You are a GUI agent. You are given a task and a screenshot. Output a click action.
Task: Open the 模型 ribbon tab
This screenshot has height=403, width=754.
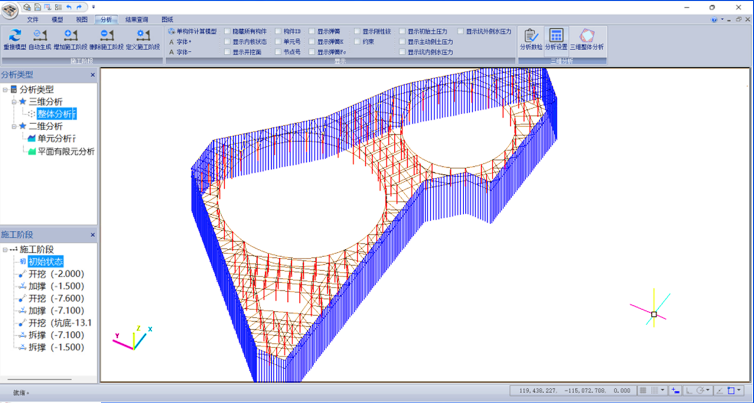(57, 19)
